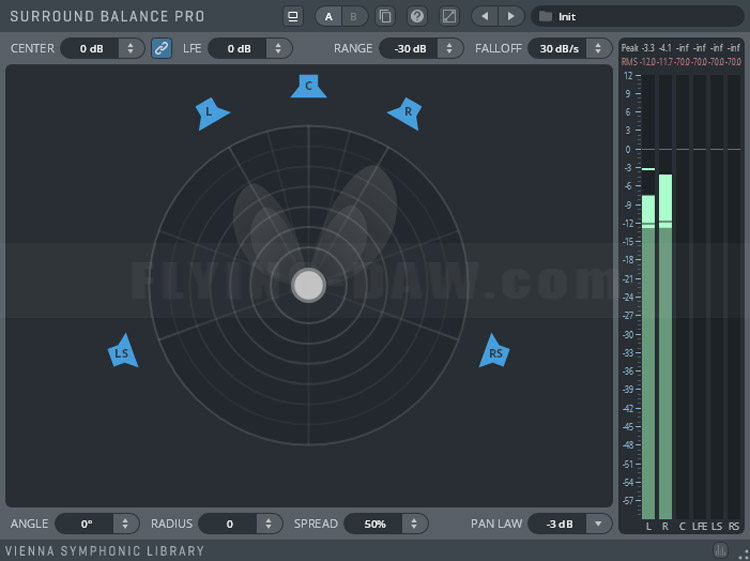Adjust RANGE stepper arrows
750x561 pixels.
tap(449, 49)
